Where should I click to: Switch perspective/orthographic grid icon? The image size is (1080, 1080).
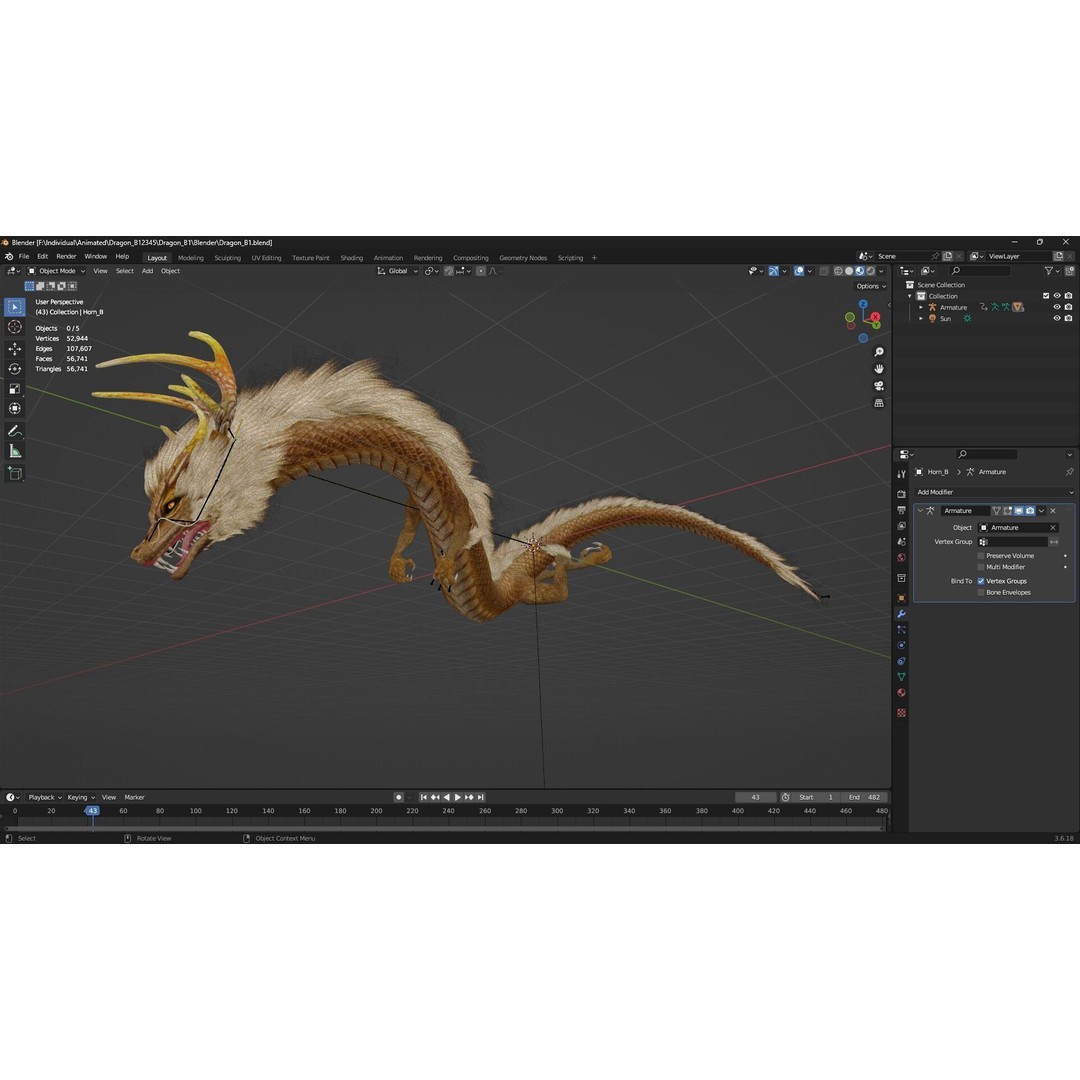point(879,403)
